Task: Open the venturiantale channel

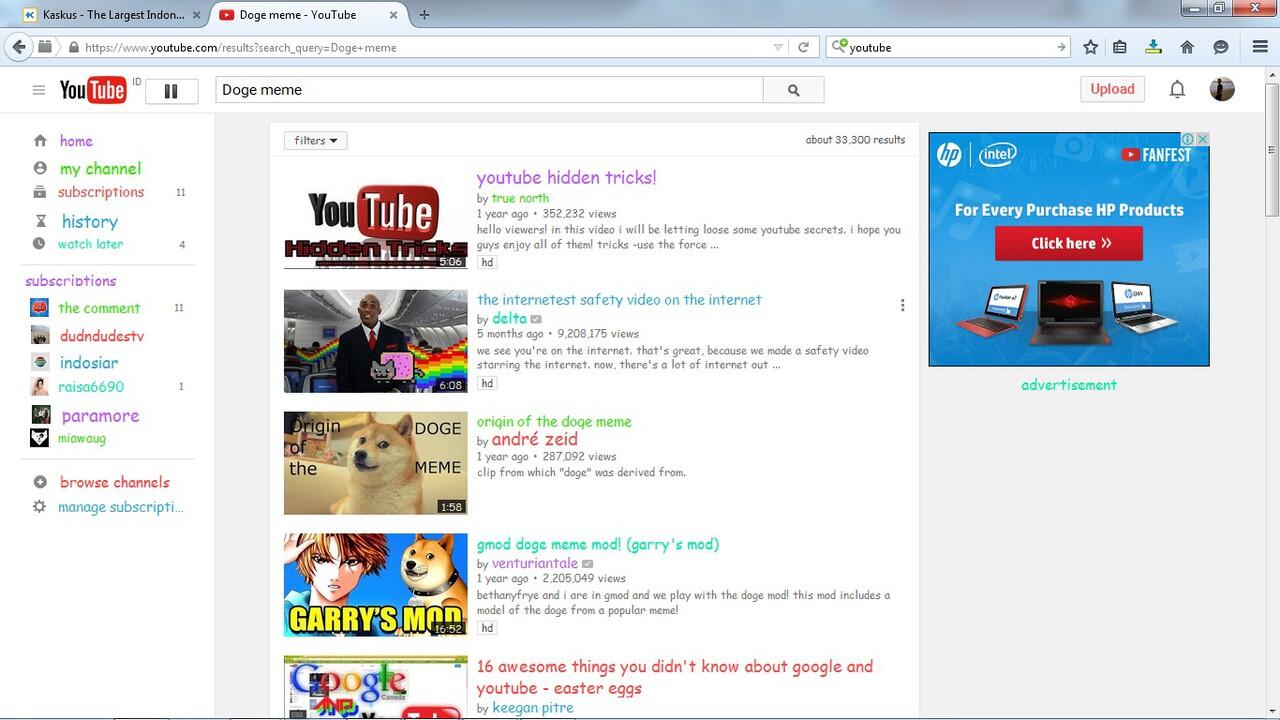Action: [x=535, y=563]
